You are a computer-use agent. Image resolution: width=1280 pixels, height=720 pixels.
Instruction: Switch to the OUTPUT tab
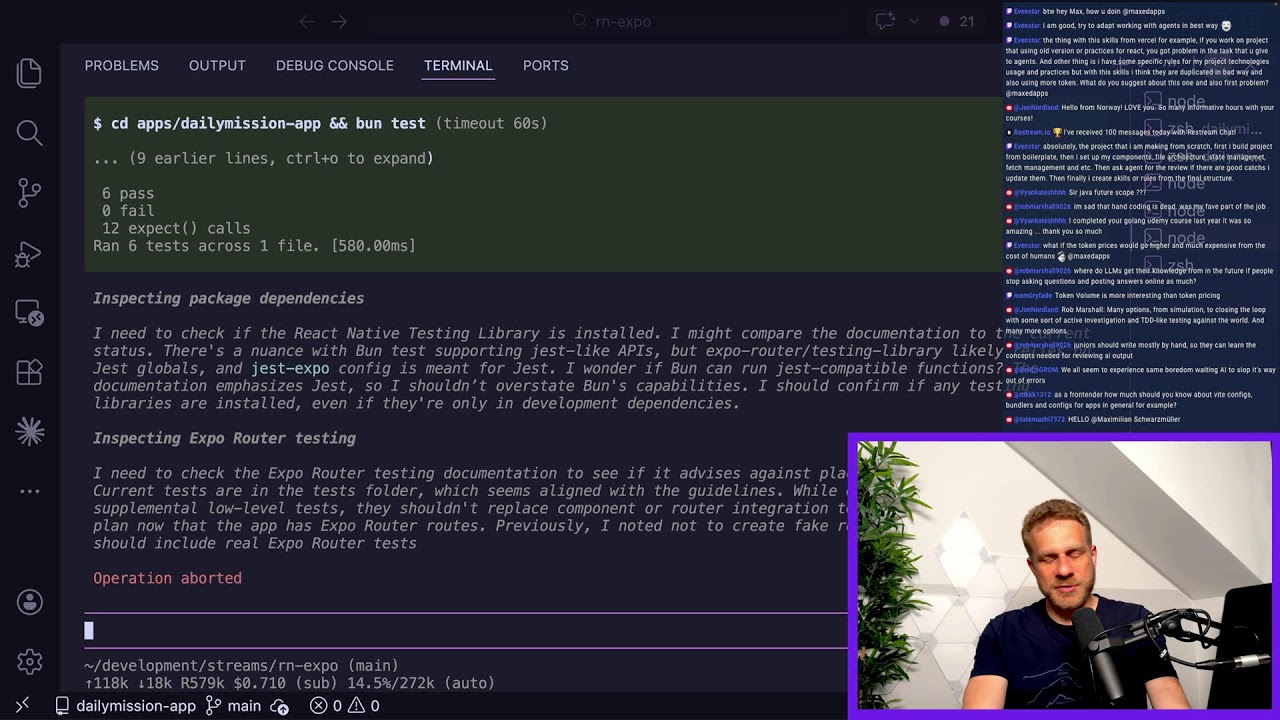217,65
